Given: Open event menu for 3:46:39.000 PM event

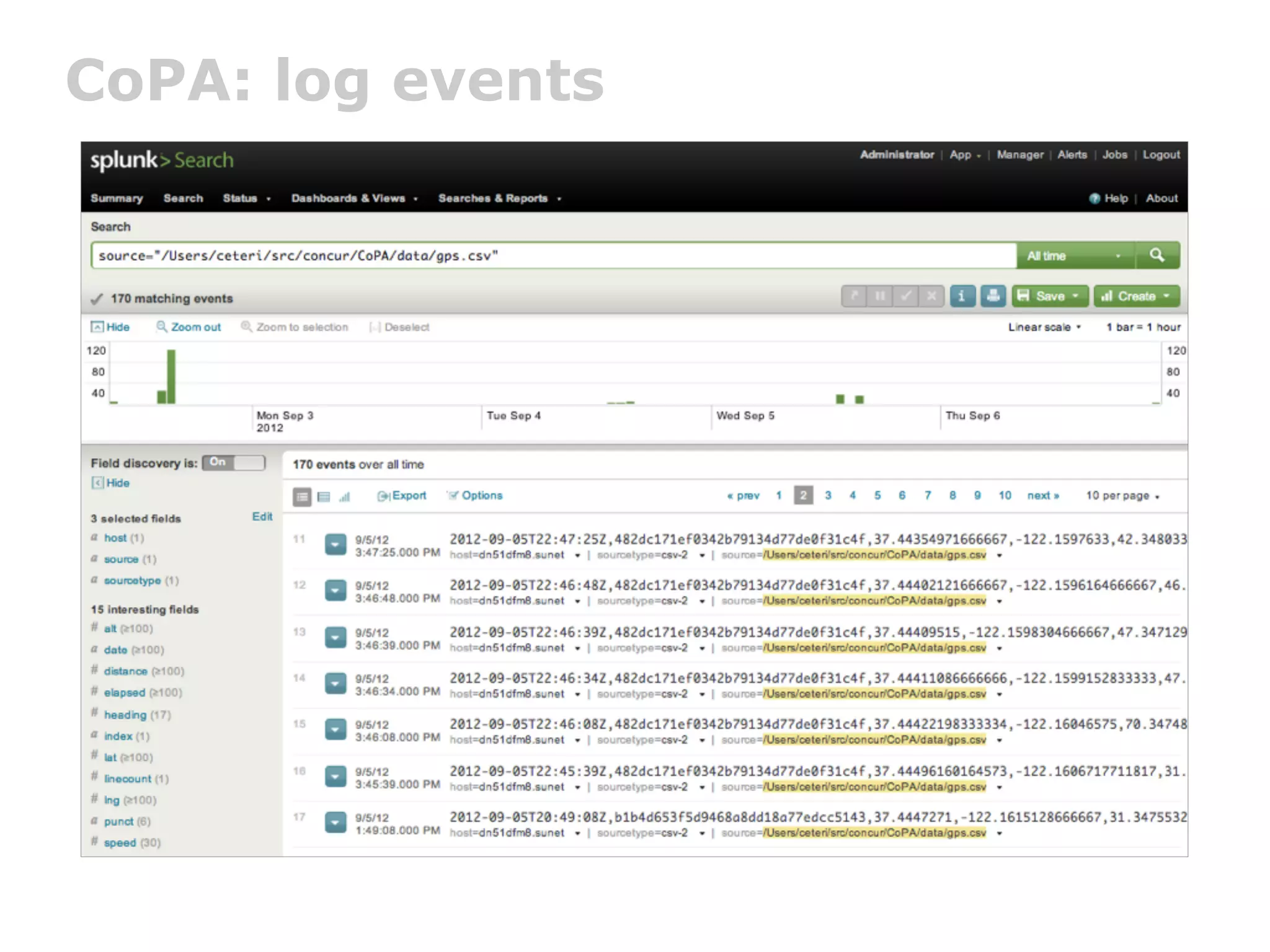Looking at the screenshot, I should click(x=335, y=638).
